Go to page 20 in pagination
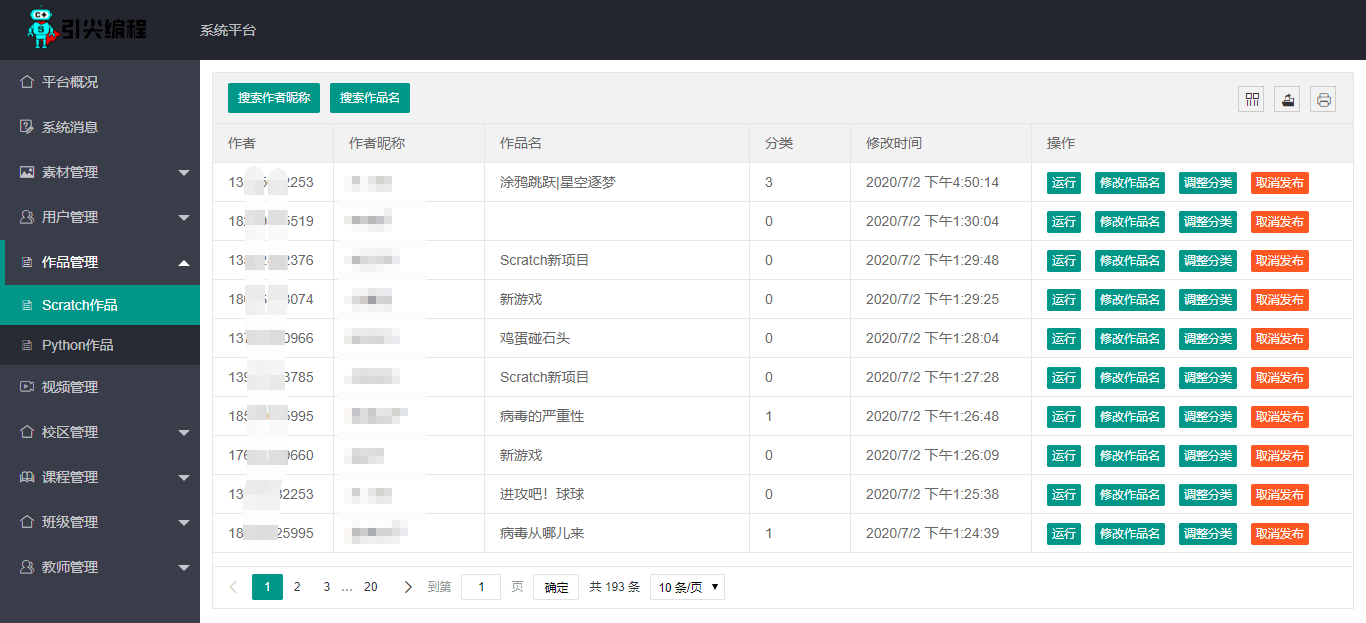Image resolution: width=1366 pixels, height=623 pixels. point(371,587)
